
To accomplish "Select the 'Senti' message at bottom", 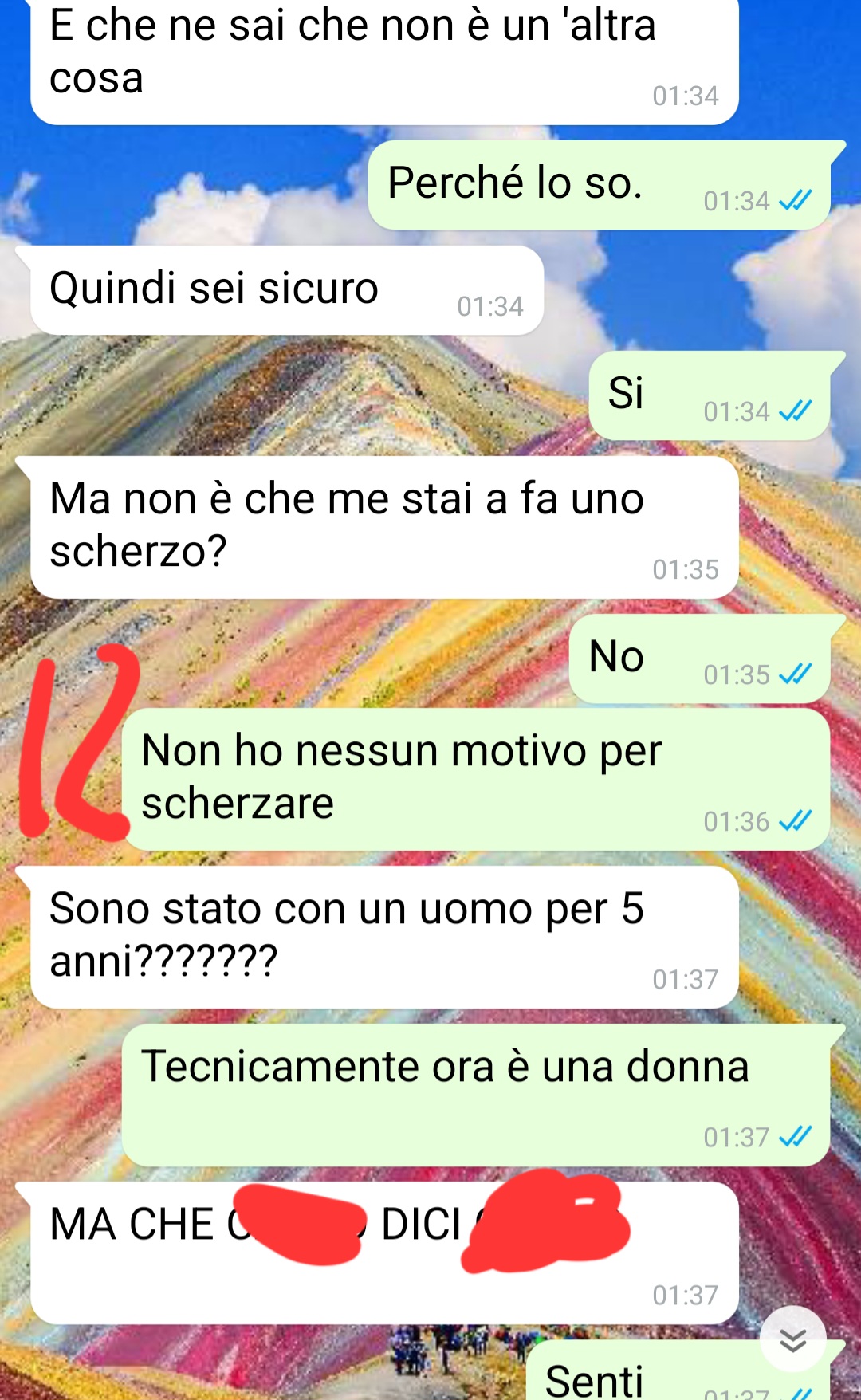I will click(686, 1370).
